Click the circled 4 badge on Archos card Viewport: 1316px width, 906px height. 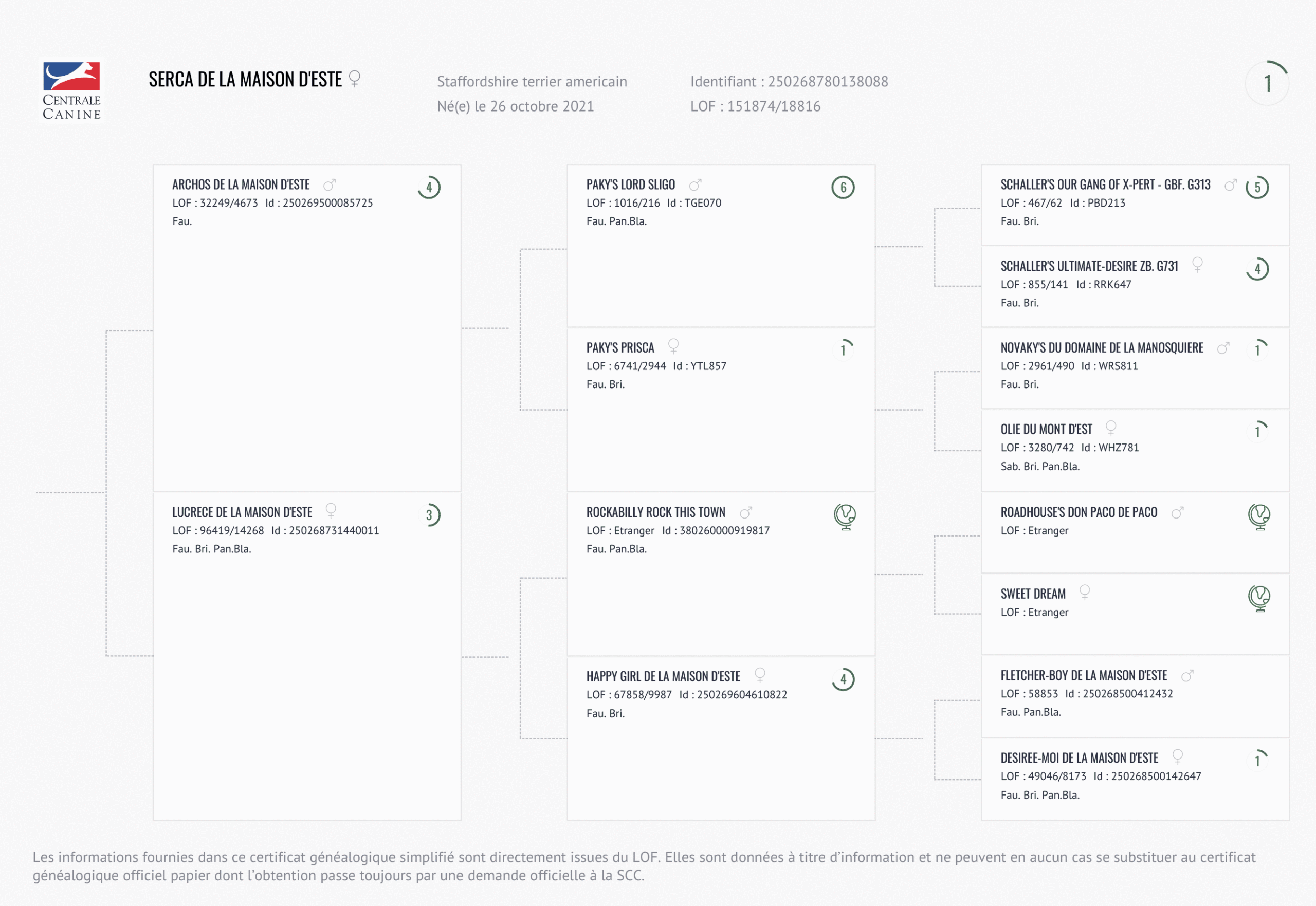point(429,188)
